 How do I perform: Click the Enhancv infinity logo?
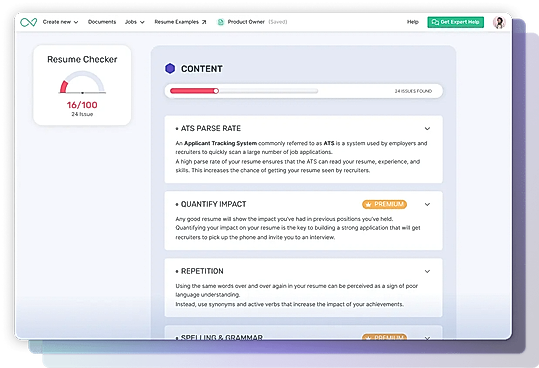pyautogui.click(x=29, y=22)
